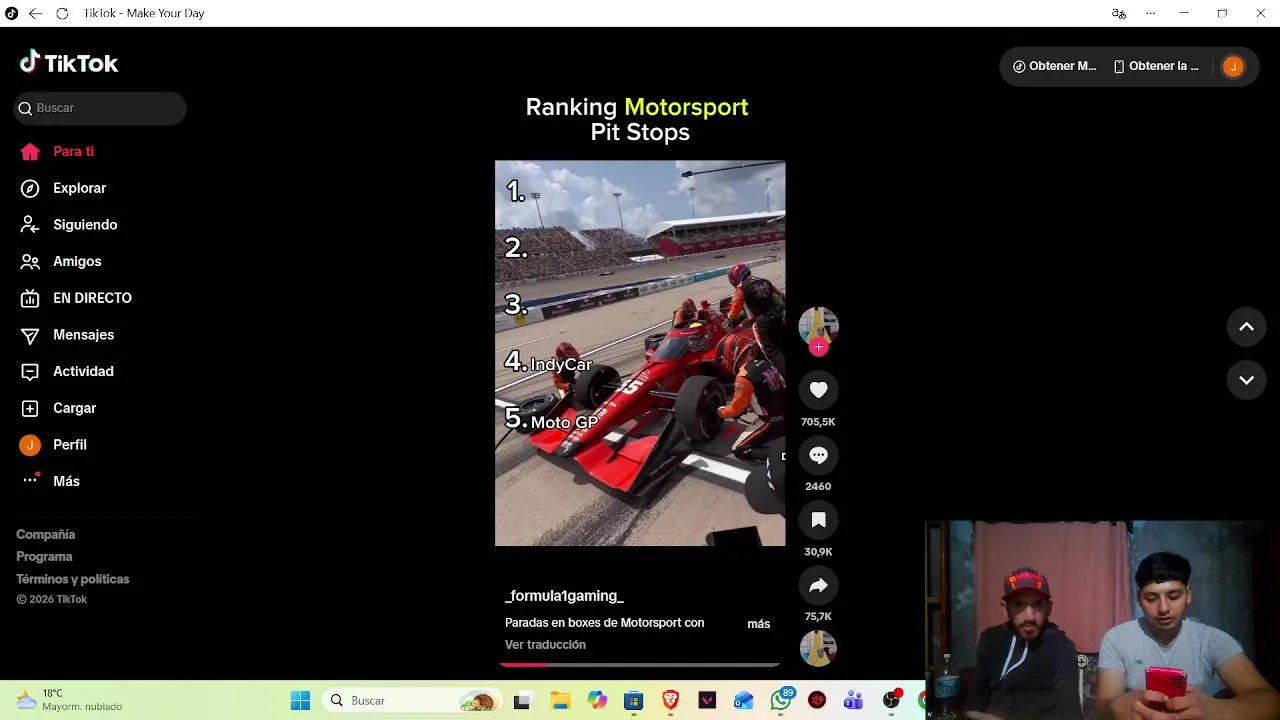Go to the next video with the down chevron
This screenshot has height=720, width=1280.
click(x=1246, y=380)
